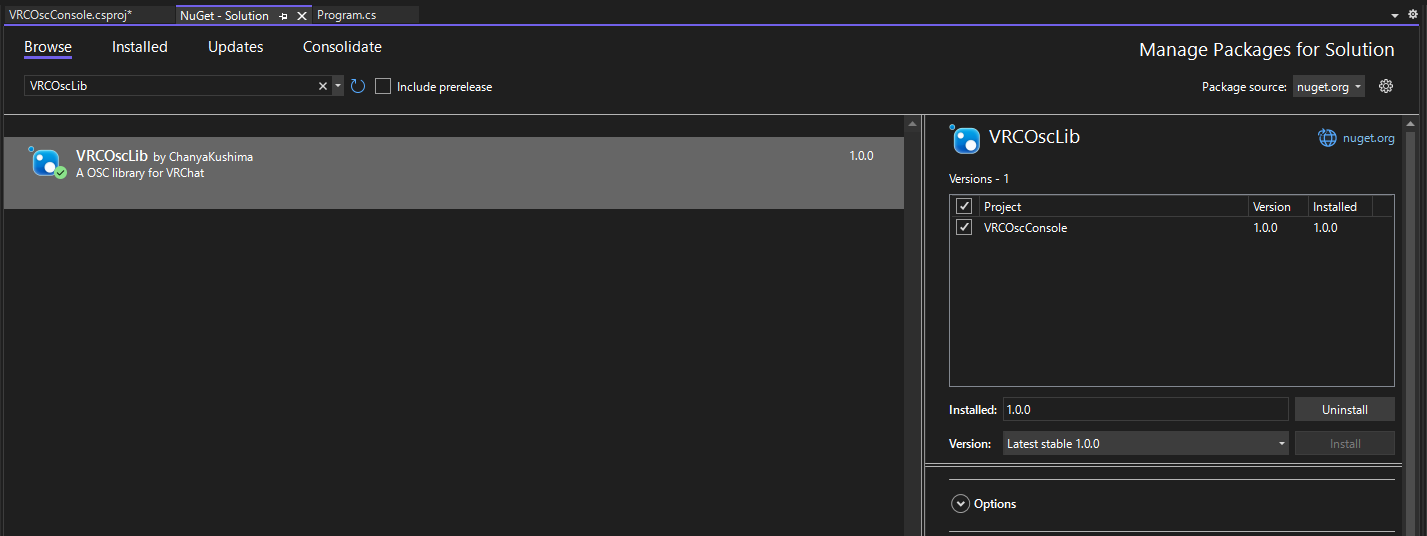Click the package list scrollbar up arrow
This screenshot has width=1427, height=536.
911,124
